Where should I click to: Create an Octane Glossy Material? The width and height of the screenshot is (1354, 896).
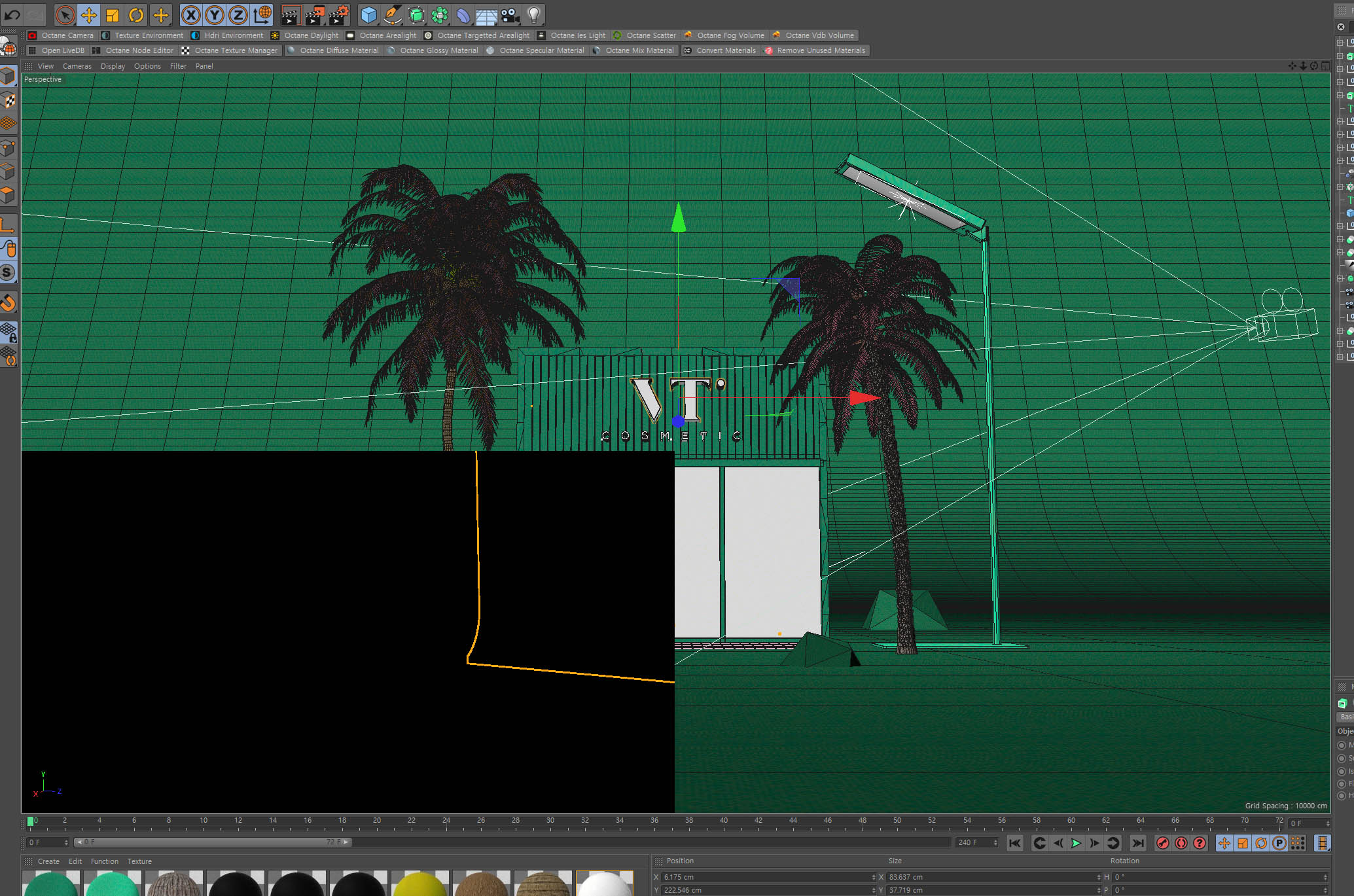click(433, 50)
